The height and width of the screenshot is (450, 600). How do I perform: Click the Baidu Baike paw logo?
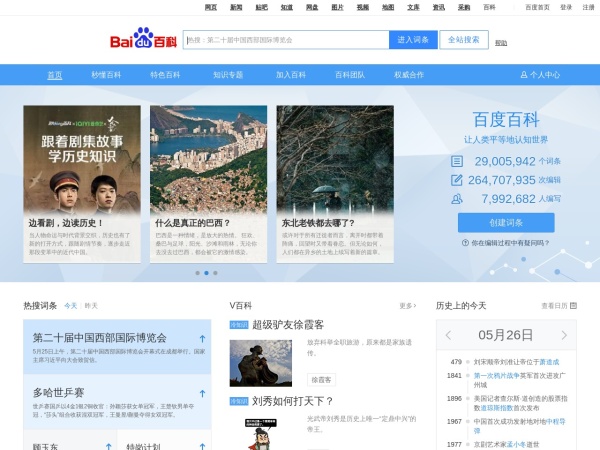(143, 38)
